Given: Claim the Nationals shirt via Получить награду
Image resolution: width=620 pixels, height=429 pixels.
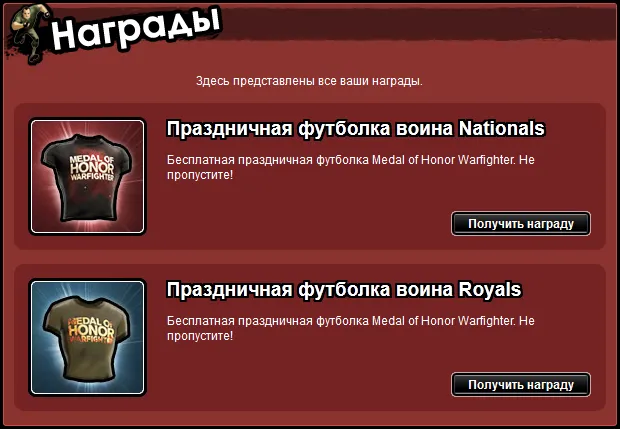Looking at the screenshot, I should click(x=521, y=223).
